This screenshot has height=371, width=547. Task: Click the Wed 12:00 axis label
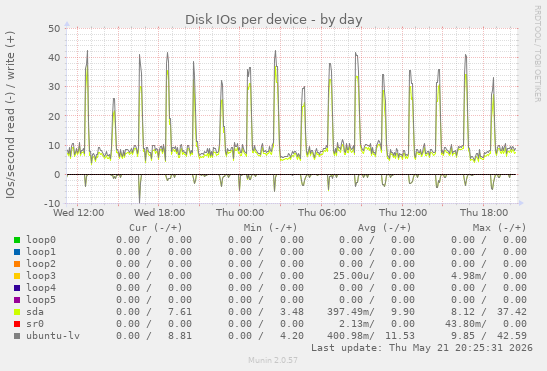(x=78, y=213)
